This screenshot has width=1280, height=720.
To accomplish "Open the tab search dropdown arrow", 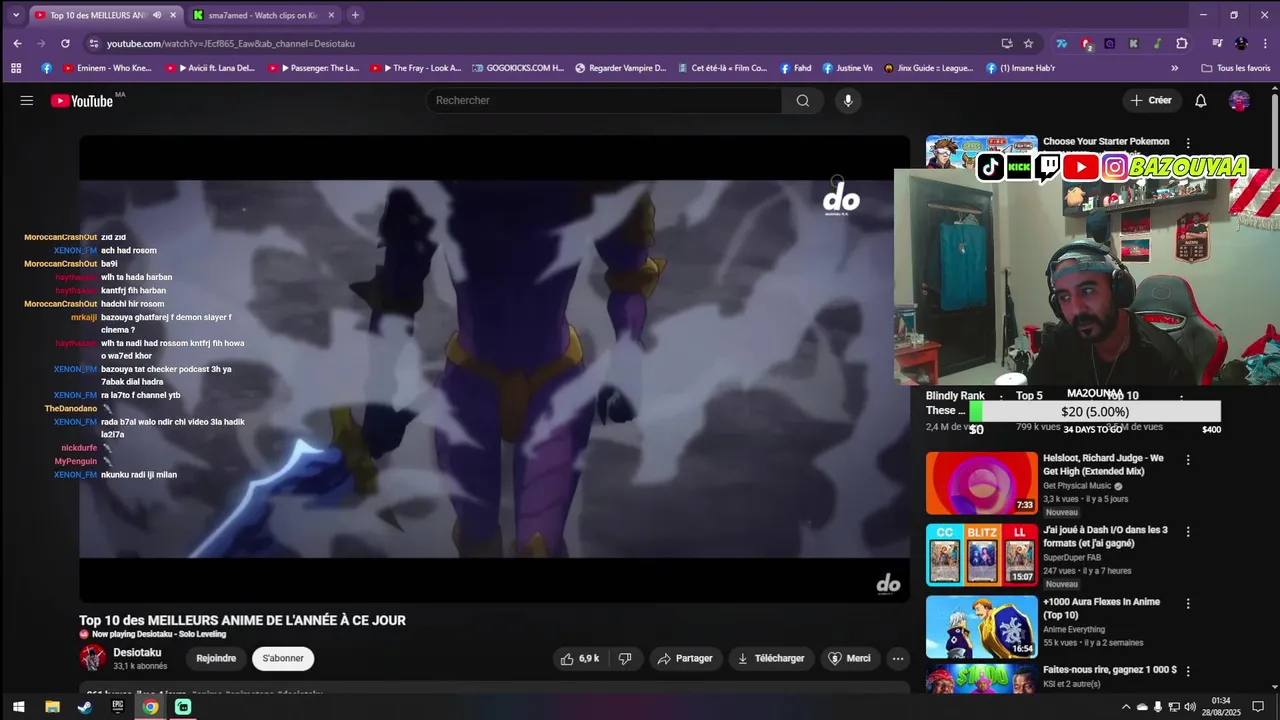I will pos(15,15).
